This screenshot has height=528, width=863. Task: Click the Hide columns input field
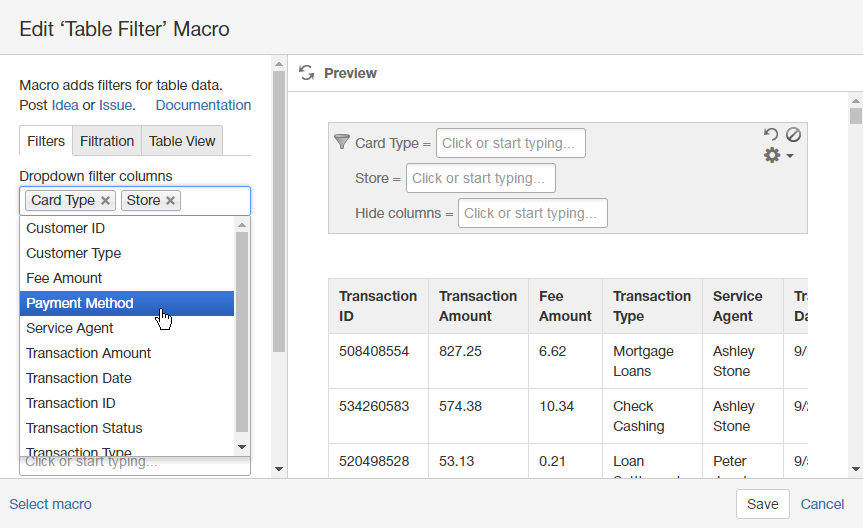click(532, 213)
